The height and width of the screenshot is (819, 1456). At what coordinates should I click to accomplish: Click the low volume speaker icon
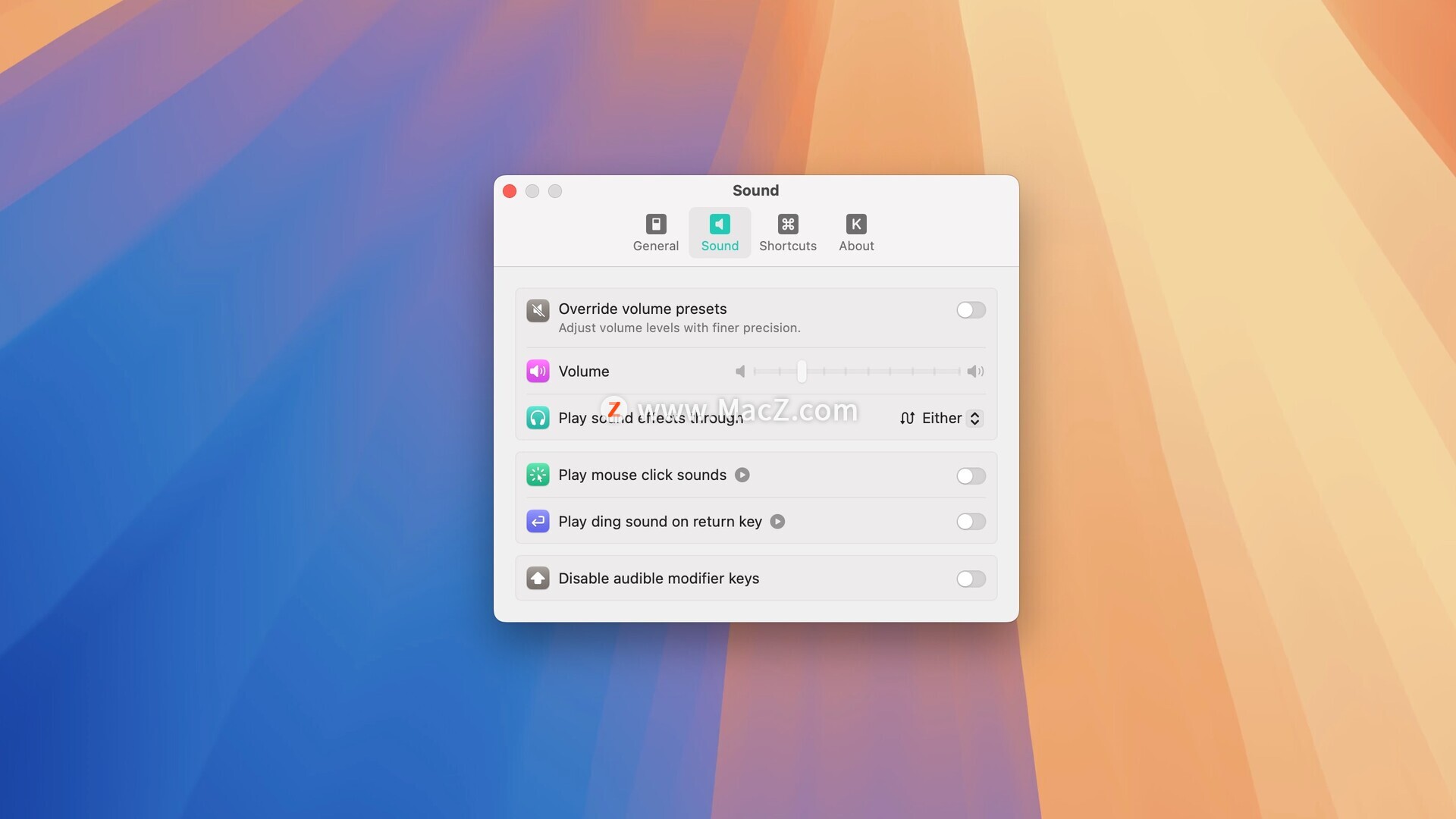point(740,372)
